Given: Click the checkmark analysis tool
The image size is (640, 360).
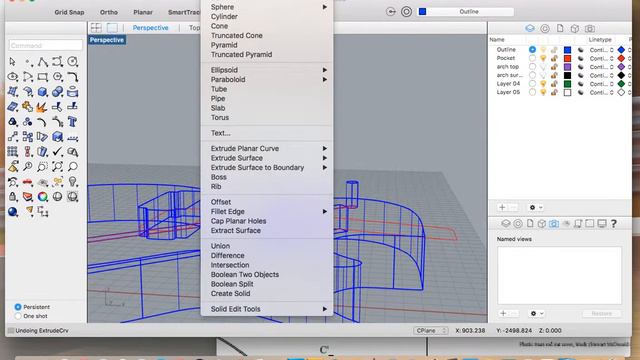Looking at the screenshot, I should click(58, 152).
